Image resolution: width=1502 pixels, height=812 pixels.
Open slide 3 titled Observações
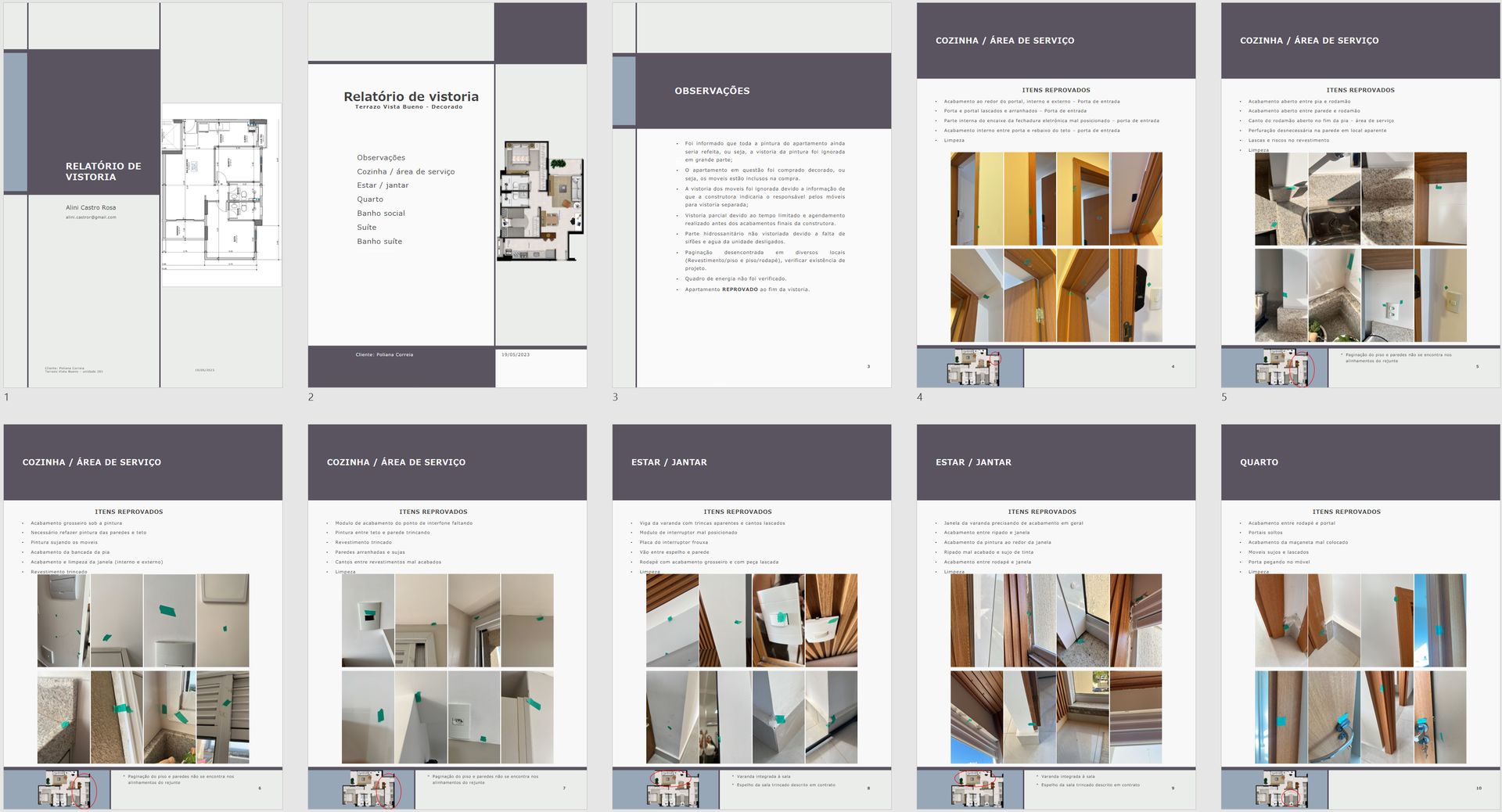752,195
